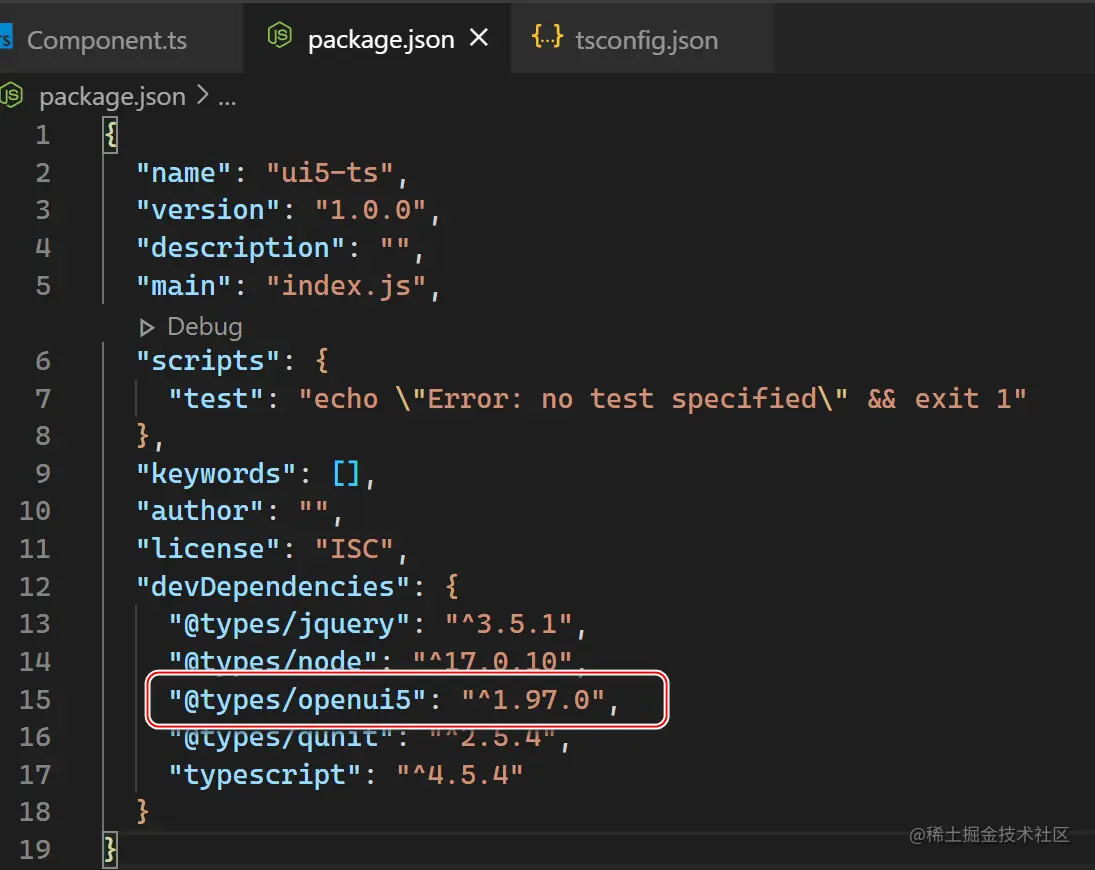Click the "keywords" key
The image size is (1095, 870).
click(x=216, y=474)
